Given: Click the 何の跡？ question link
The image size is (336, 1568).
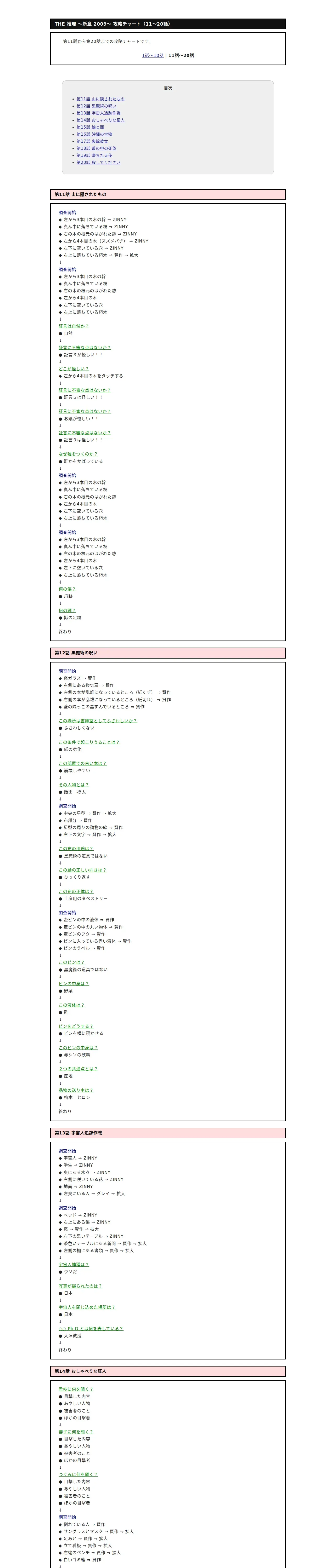Looking at the screenshot, I should (x=67, y=610).
